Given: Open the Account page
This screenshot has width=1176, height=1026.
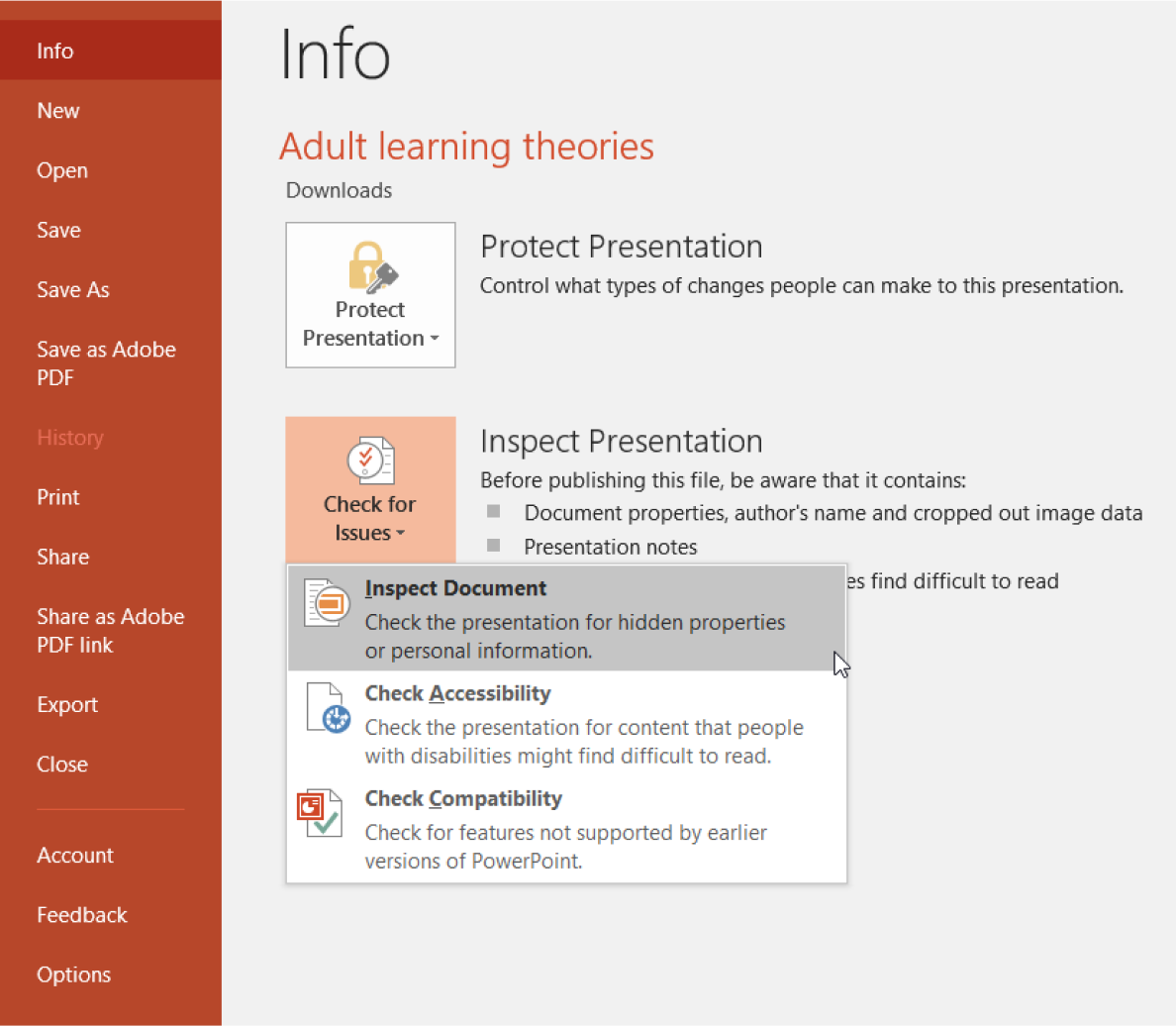Looking at the screenshot, I should pyautogui.click(x=110, y=855).
